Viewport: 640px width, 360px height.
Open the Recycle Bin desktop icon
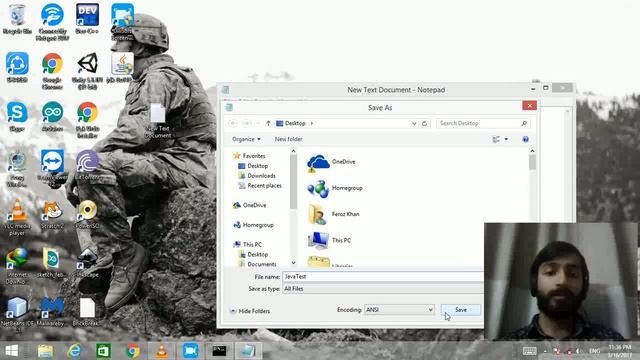[17, 20]
